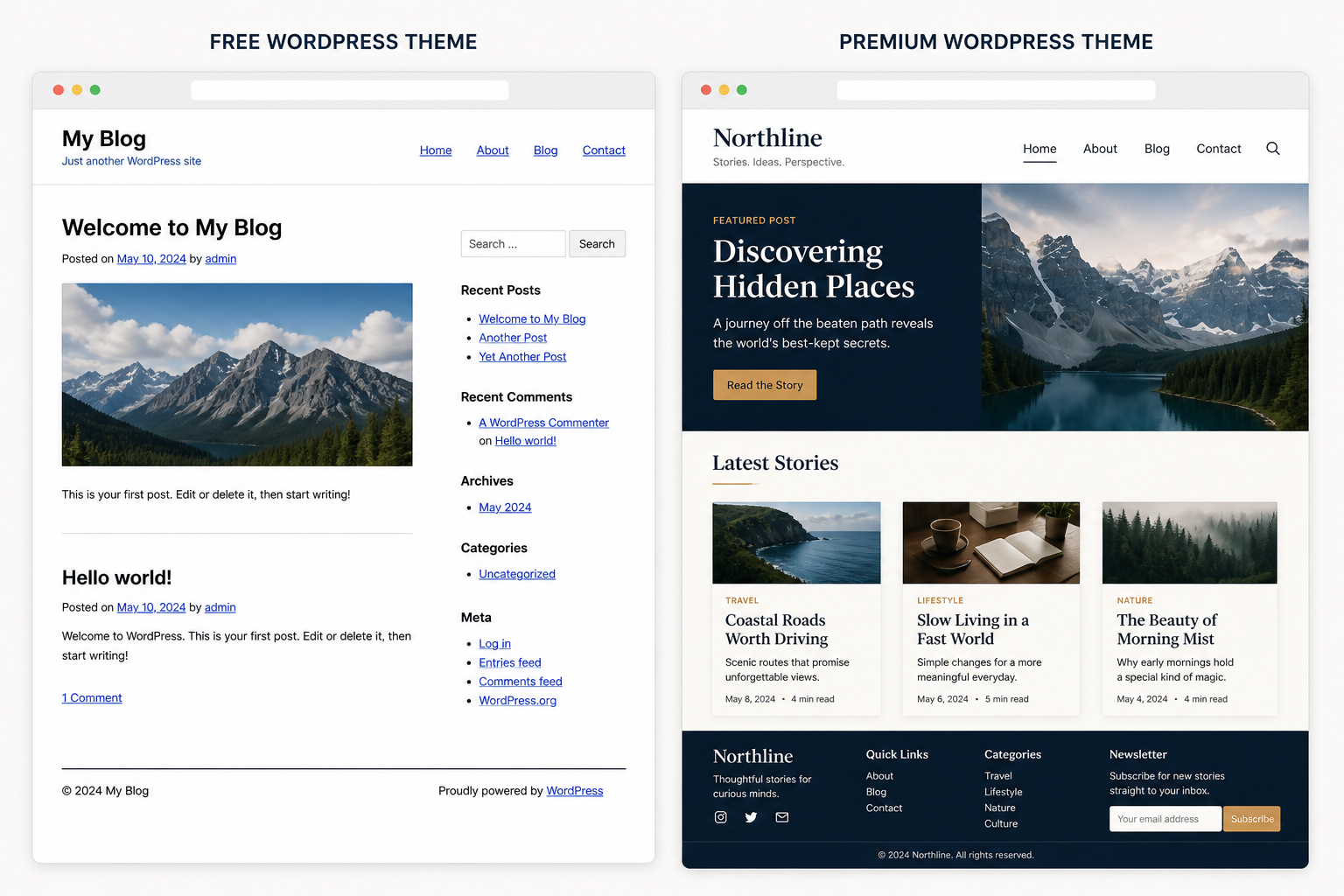The image size is (1344, 896).
Task: Open the Slow Living coffee and book thumbnail
Action: click(991, 542)
